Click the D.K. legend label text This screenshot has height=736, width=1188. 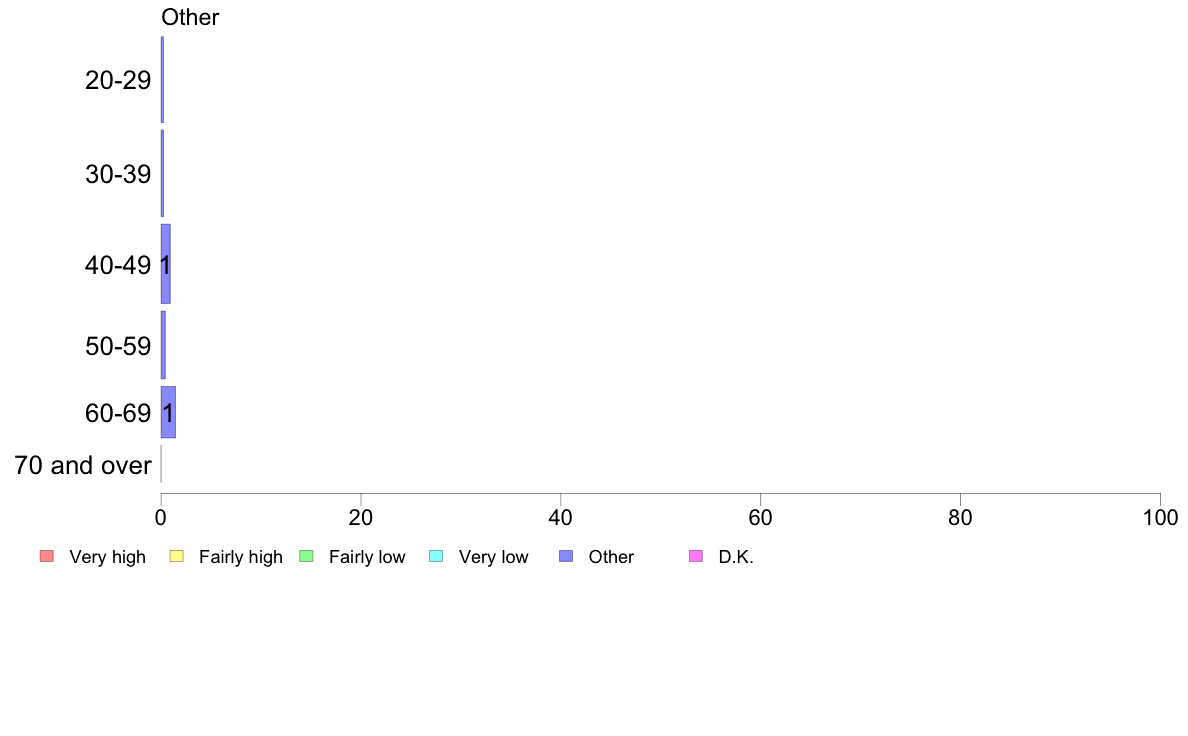[736, 557]
